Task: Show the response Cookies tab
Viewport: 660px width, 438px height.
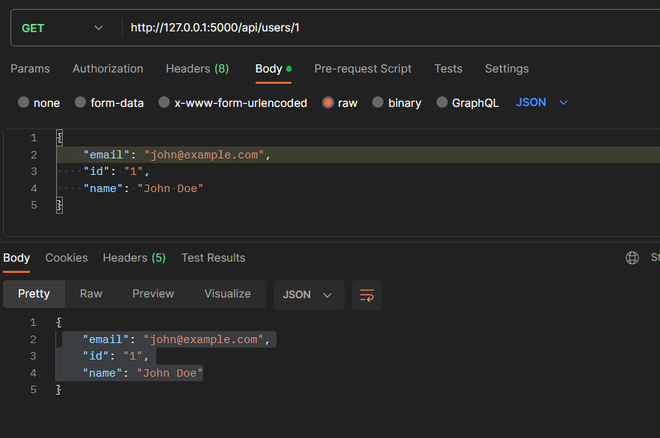Action: click(66, 258)
